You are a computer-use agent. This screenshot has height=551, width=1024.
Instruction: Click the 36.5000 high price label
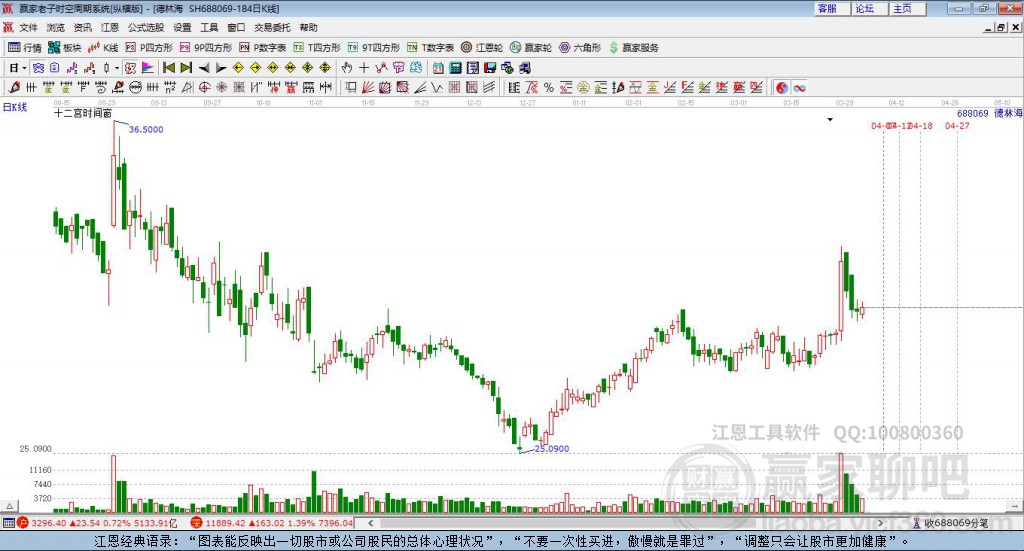point(146,129)
